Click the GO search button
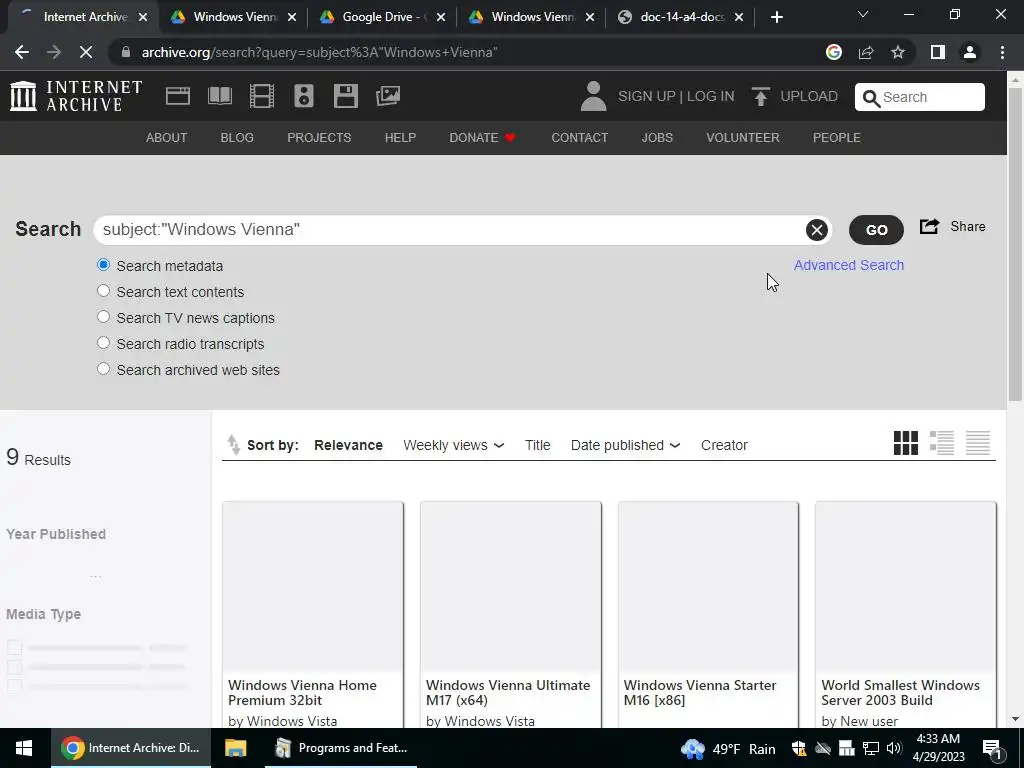The width and height of the screenshot is (1024, 768). 876,230
